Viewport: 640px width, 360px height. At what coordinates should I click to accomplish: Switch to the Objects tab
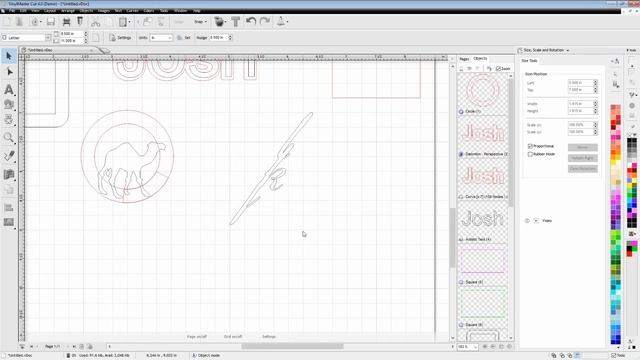(x=480, y=59)
